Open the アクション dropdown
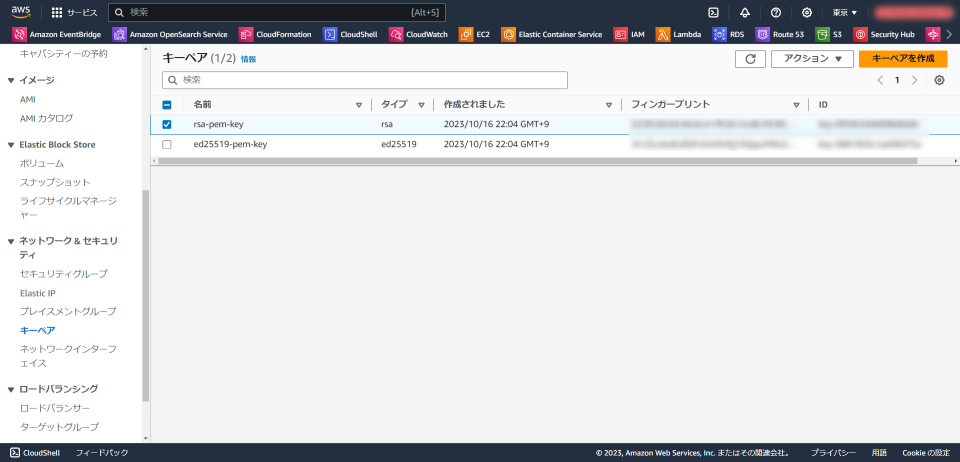The height and width of the screenshot is (462, 960). coord(812,59)
